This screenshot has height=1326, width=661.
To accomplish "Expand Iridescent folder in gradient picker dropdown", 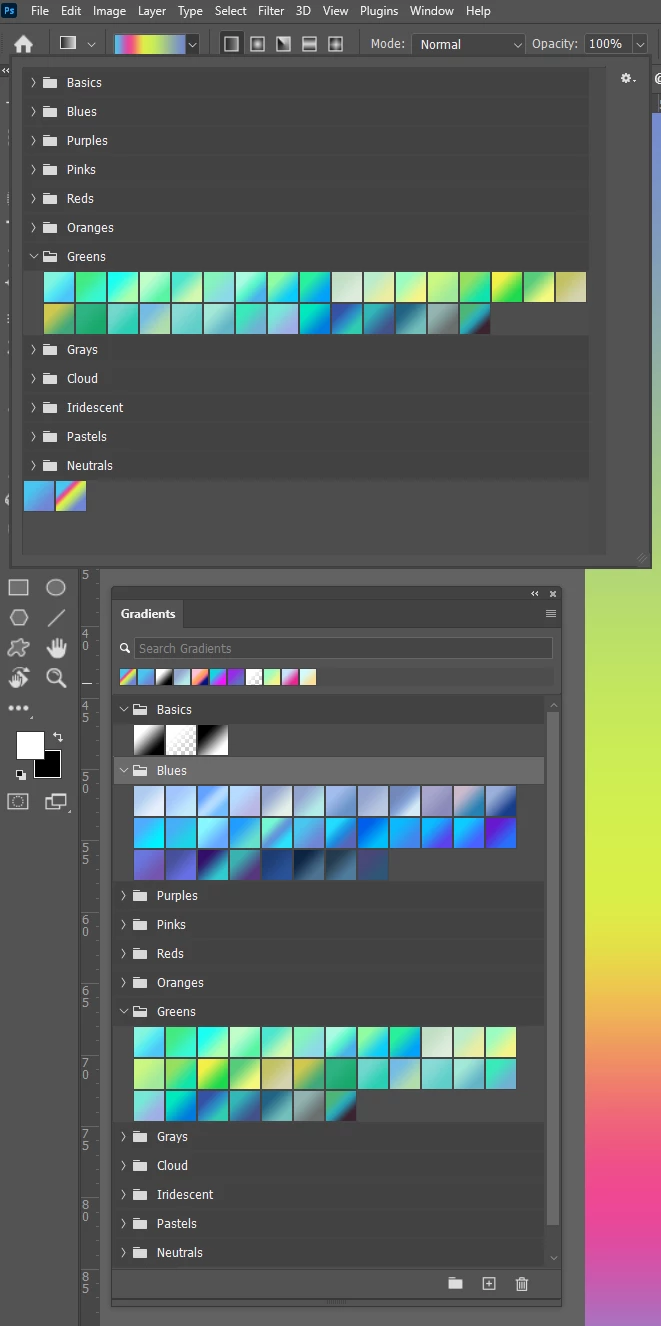I will coord(33,407).
